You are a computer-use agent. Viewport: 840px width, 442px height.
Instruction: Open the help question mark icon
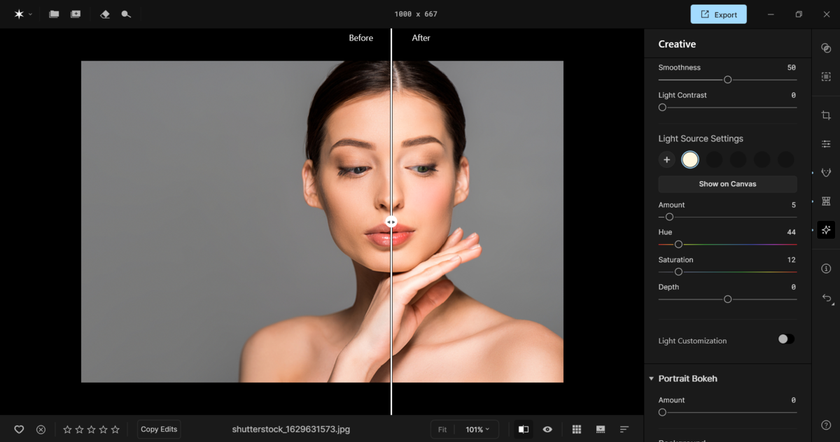(826, 425)
